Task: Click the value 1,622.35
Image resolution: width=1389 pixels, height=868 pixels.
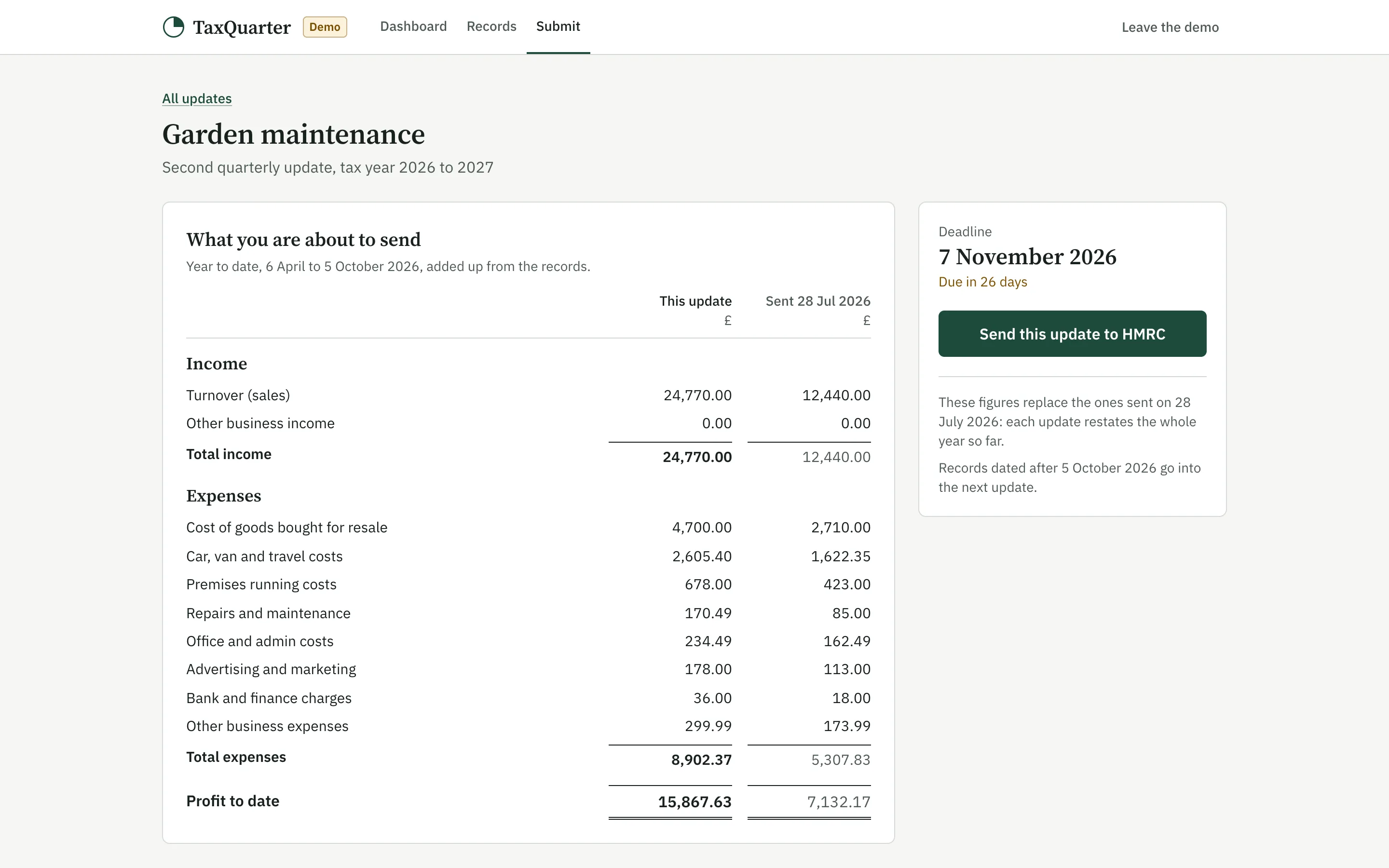Action: [841, 556]
